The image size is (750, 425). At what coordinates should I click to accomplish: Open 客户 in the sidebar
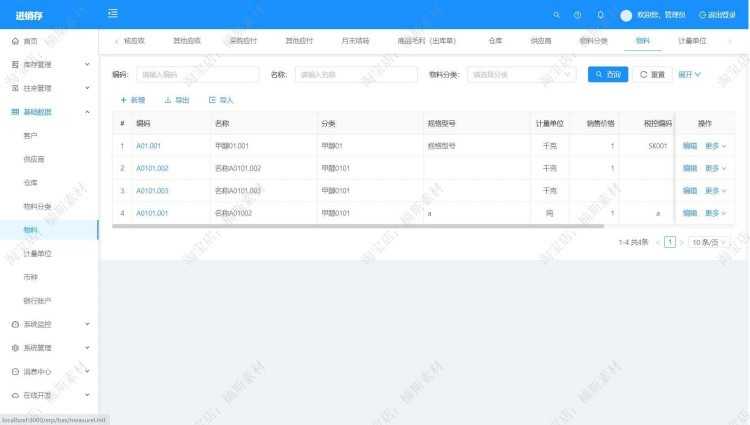click(x=31, y=136)
